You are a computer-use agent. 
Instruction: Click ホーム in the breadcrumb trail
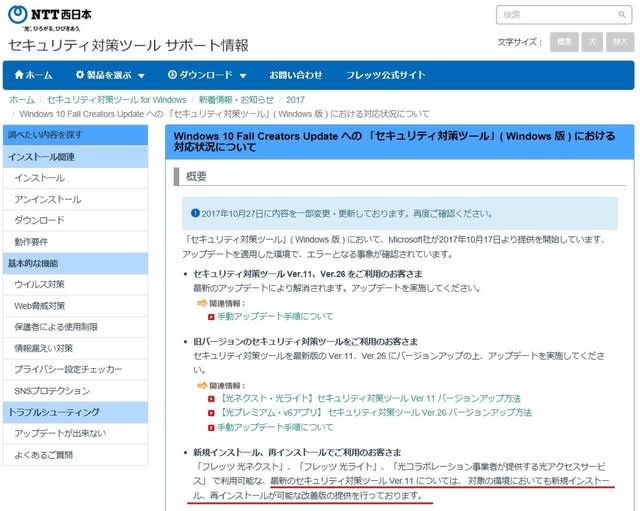tap(21, 100)
